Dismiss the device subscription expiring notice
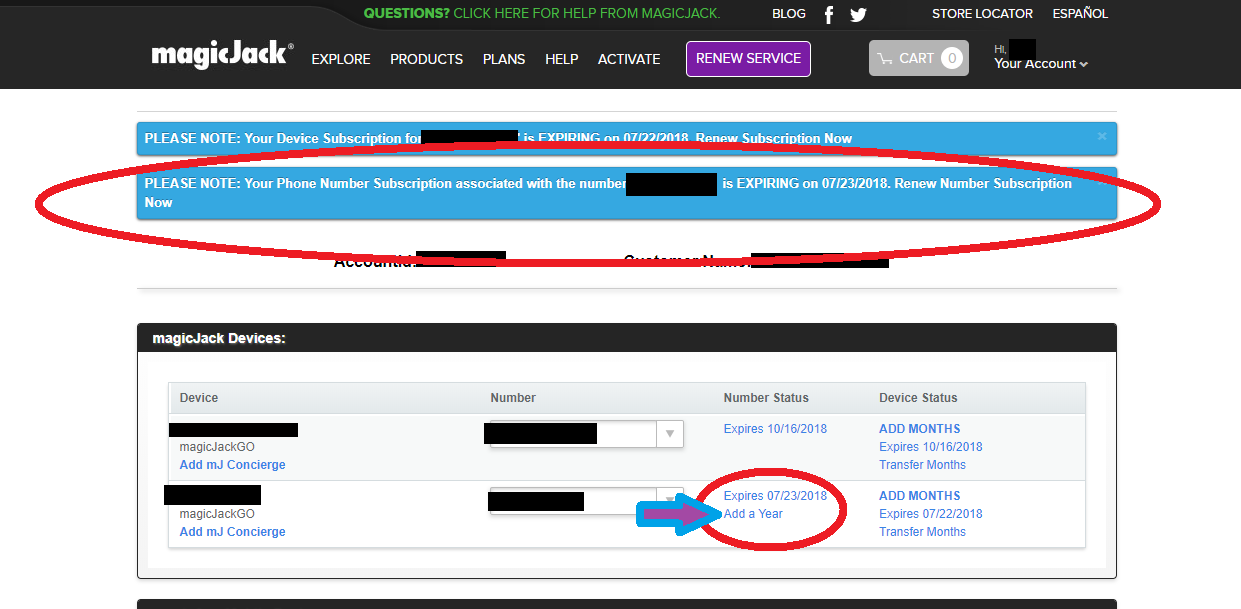 tap(1102, 136)
